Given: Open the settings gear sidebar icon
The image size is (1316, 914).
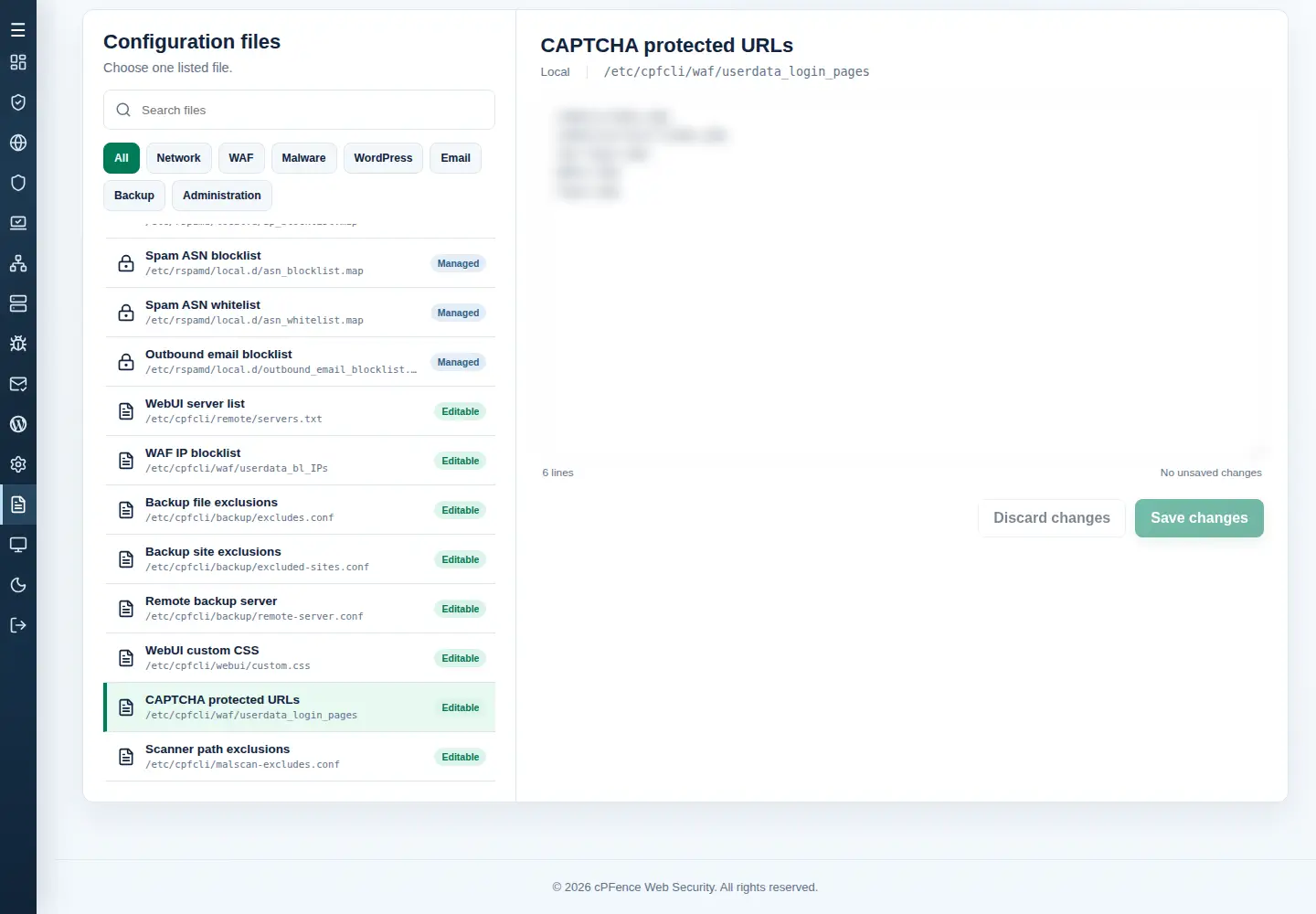Looking at the screenshot, I should click(x=18, y=464).
